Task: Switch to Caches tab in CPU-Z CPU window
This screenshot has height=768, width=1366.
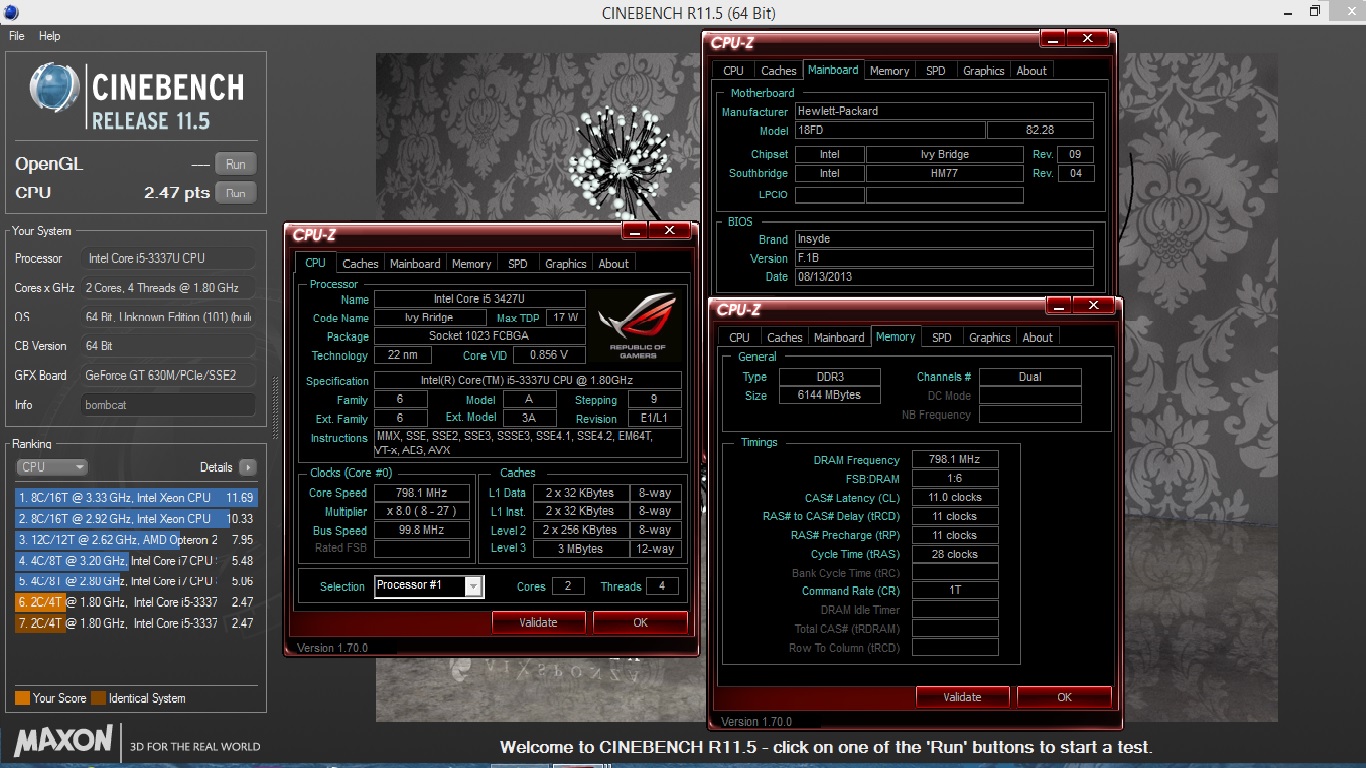Action: point(360,264)
